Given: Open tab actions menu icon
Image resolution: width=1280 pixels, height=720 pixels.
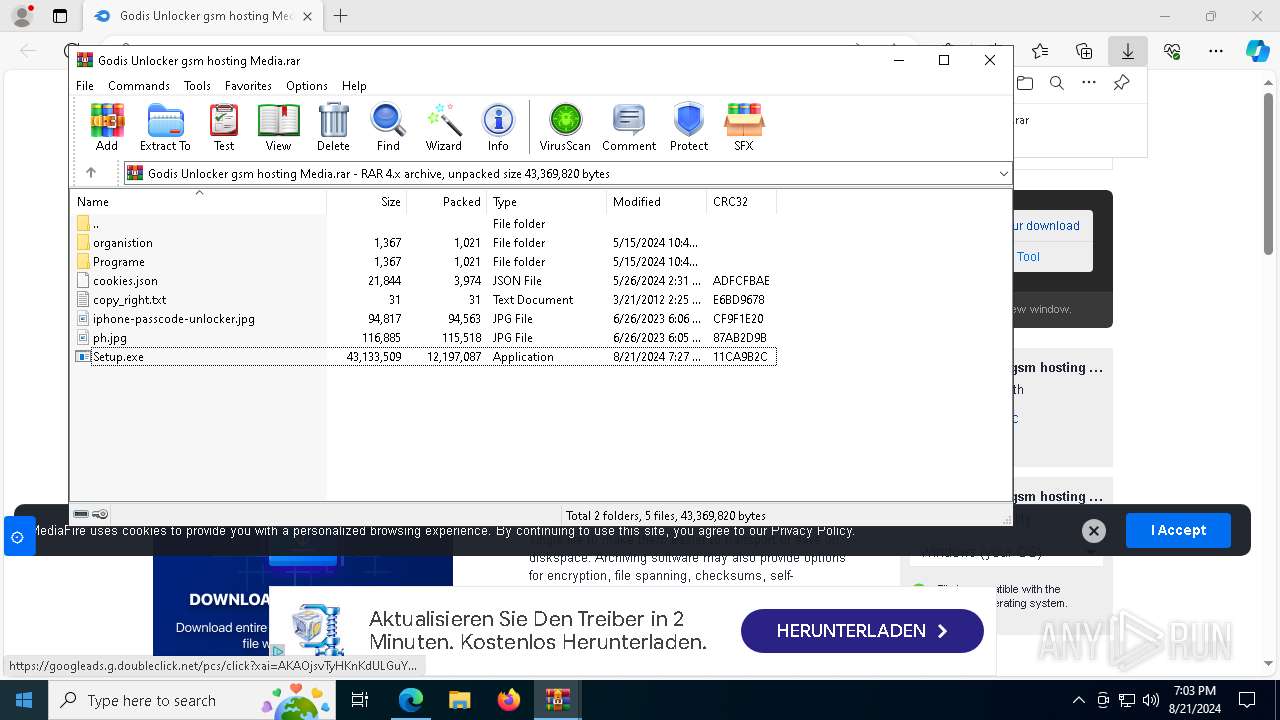Looking at the screenshot, I should tap(60, 16).
